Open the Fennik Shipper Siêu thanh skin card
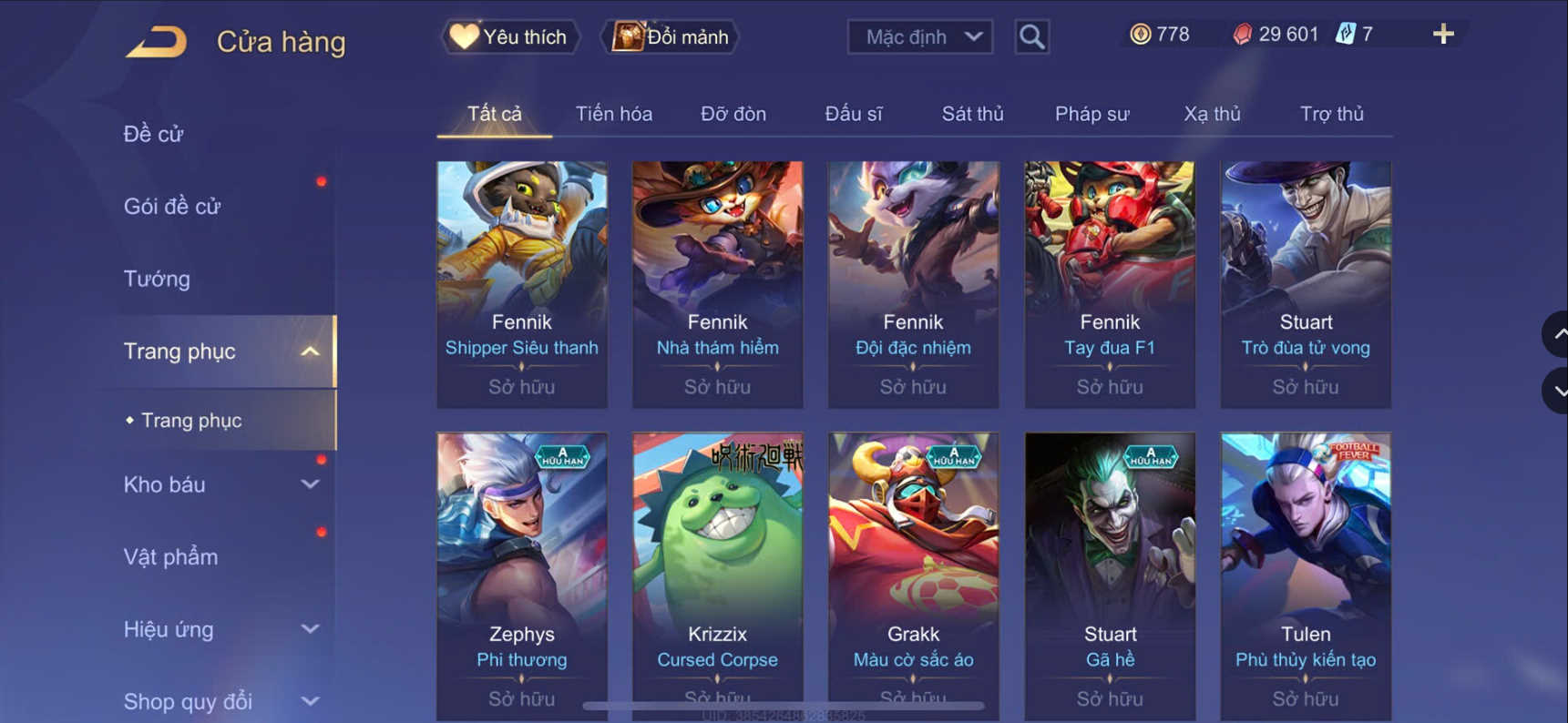1568x723 pixels. click(x=522, y=284)
